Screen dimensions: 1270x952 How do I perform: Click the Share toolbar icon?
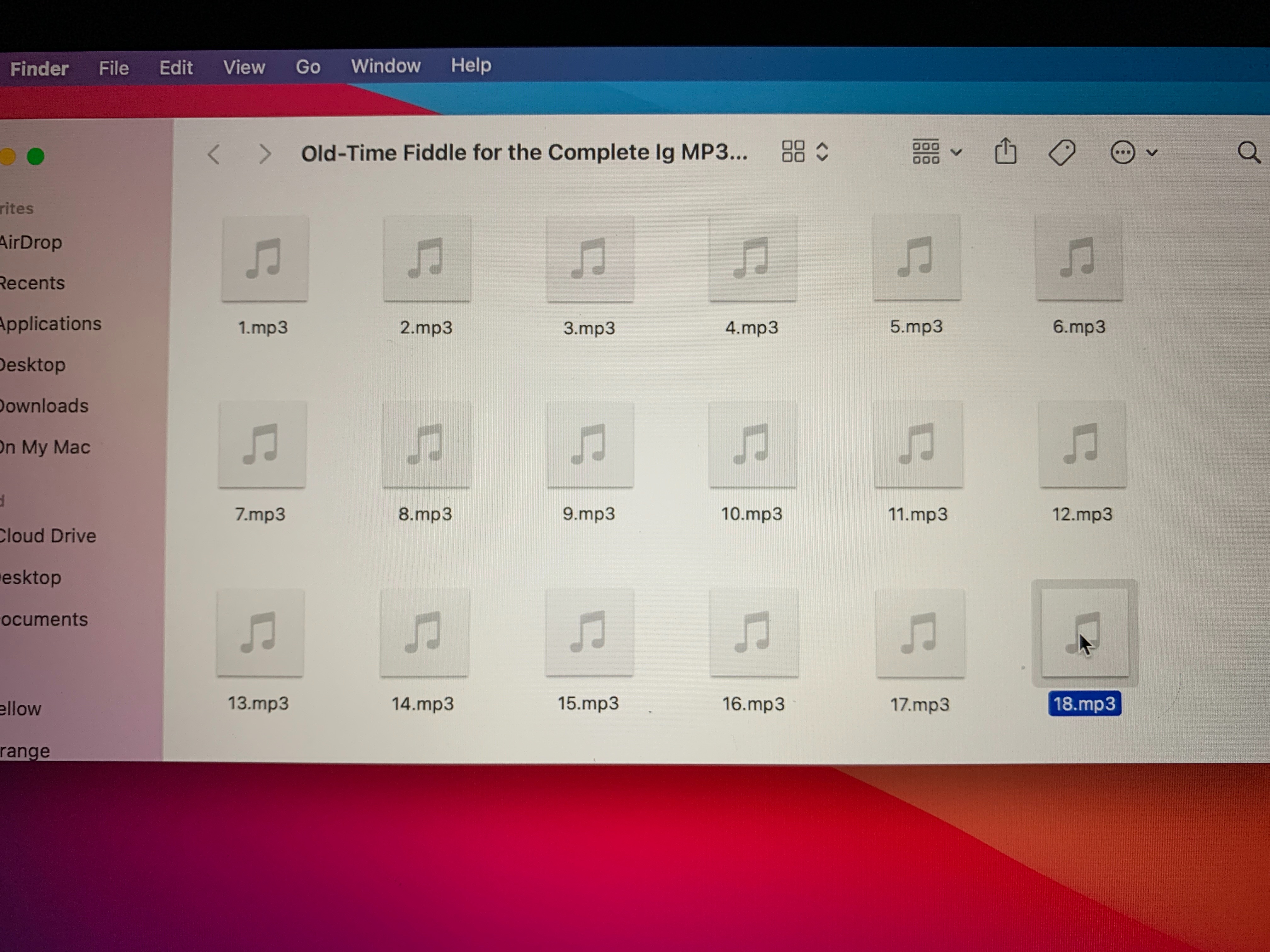pos(1005,151)
